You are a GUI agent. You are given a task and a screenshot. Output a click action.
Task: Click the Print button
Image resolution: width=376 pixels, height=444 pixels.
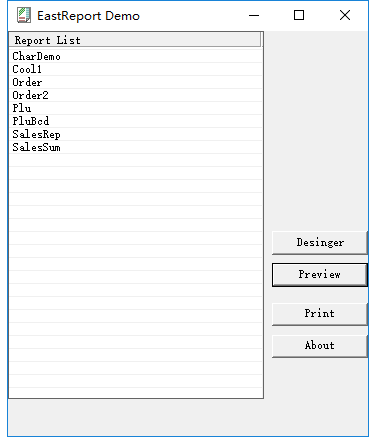coord(320,314)
